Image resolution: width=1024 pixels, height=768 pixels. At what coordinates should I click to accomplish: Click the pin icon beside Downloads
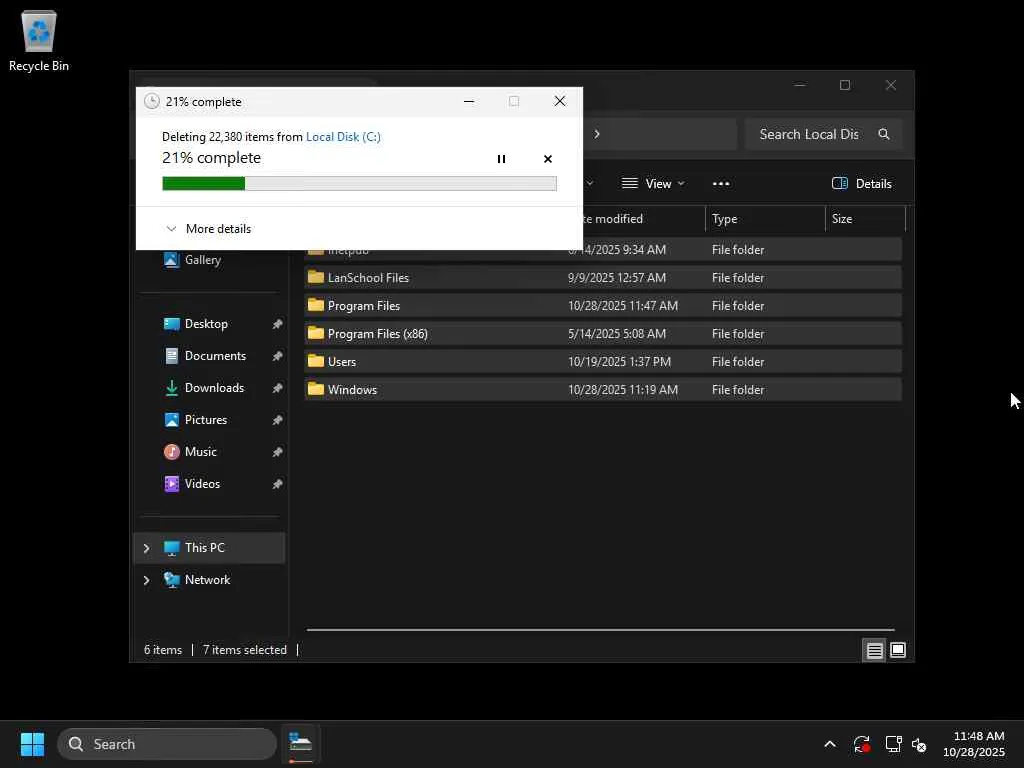tap(277, 388)
